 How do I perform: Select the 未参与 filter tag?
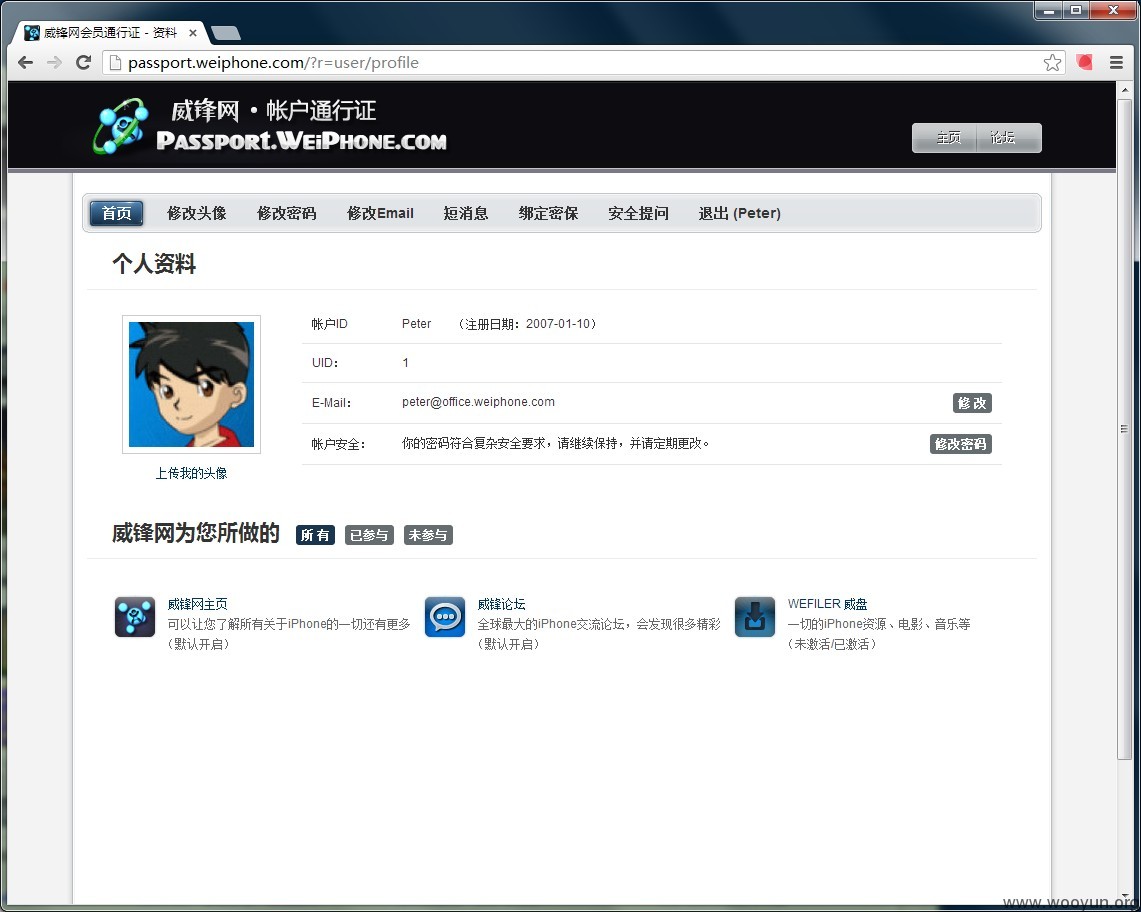pos(428,535)
